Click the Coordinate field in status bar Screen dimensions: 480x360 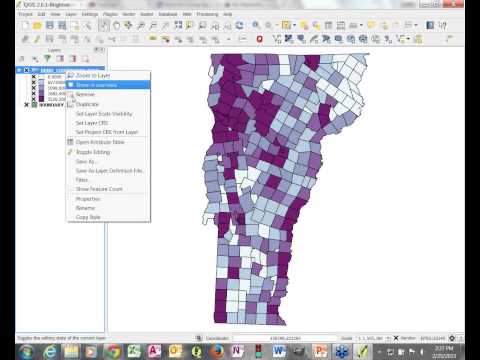tap(285, 338)
